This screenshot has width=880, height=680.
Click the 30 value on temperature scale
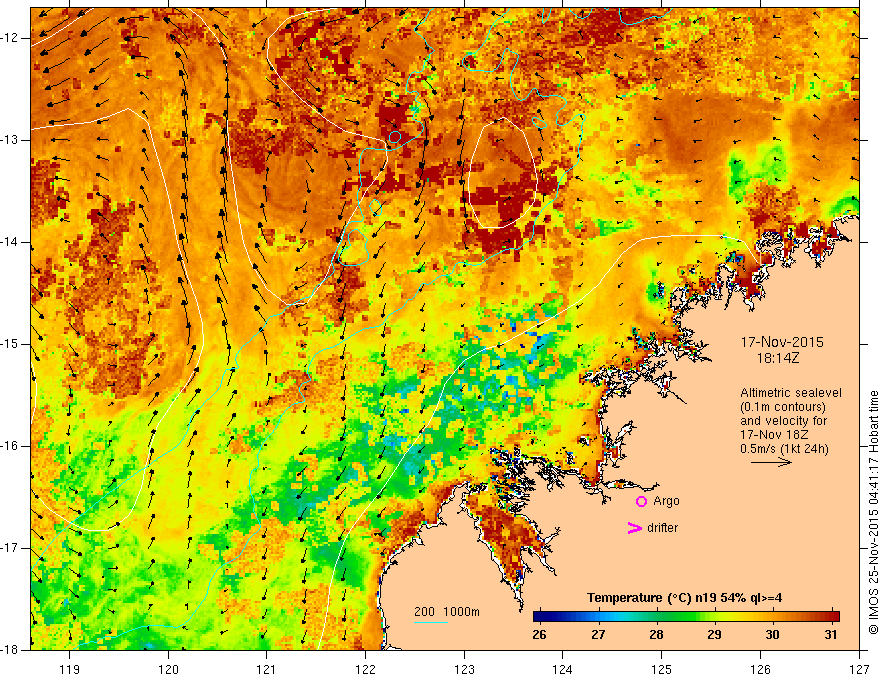tap(772, 635)
